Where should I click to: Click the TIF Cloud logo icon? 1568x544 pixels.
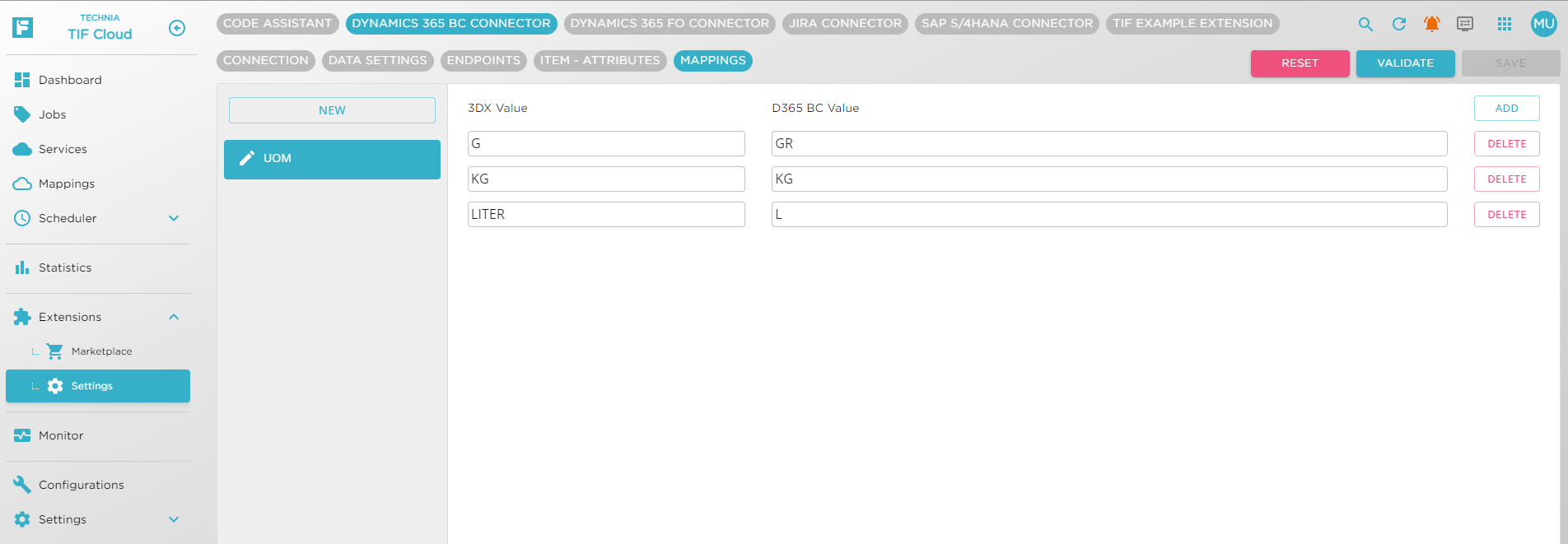(23, 27)
